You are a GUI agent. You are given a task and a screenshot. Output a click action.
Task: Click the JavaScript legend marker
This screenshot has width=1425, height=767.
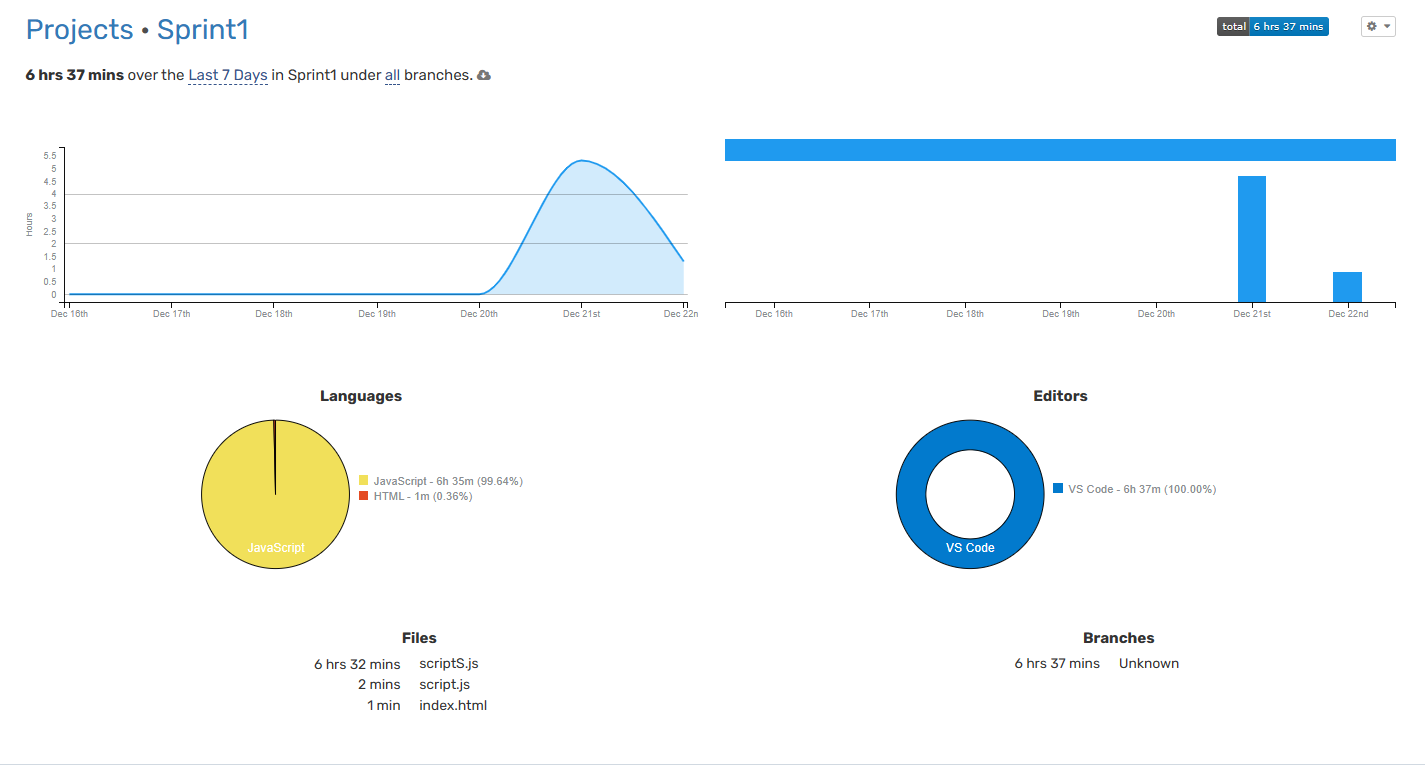[364, 480]
